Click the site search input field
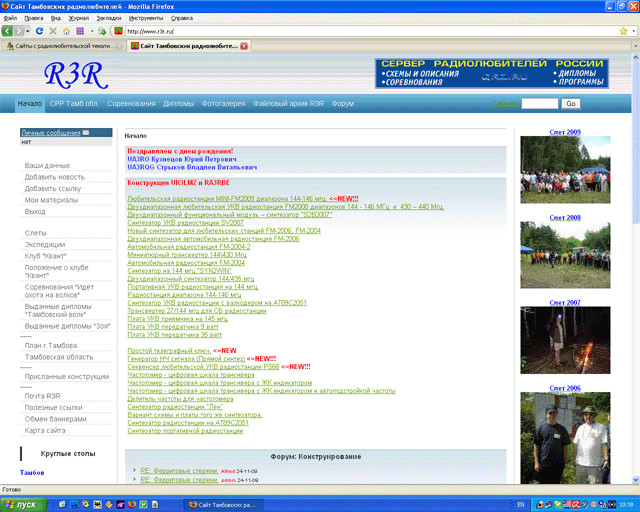The image size is (640, 512). [539, 103]
